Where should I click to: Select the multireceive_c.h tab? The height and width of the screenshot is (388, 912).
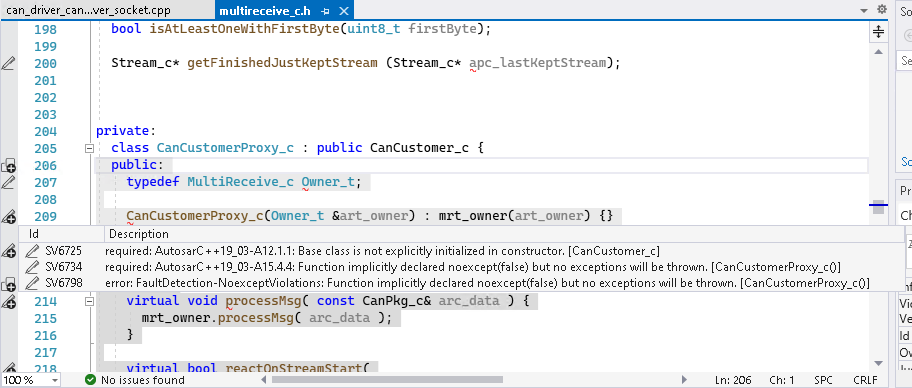coord(265,10)
